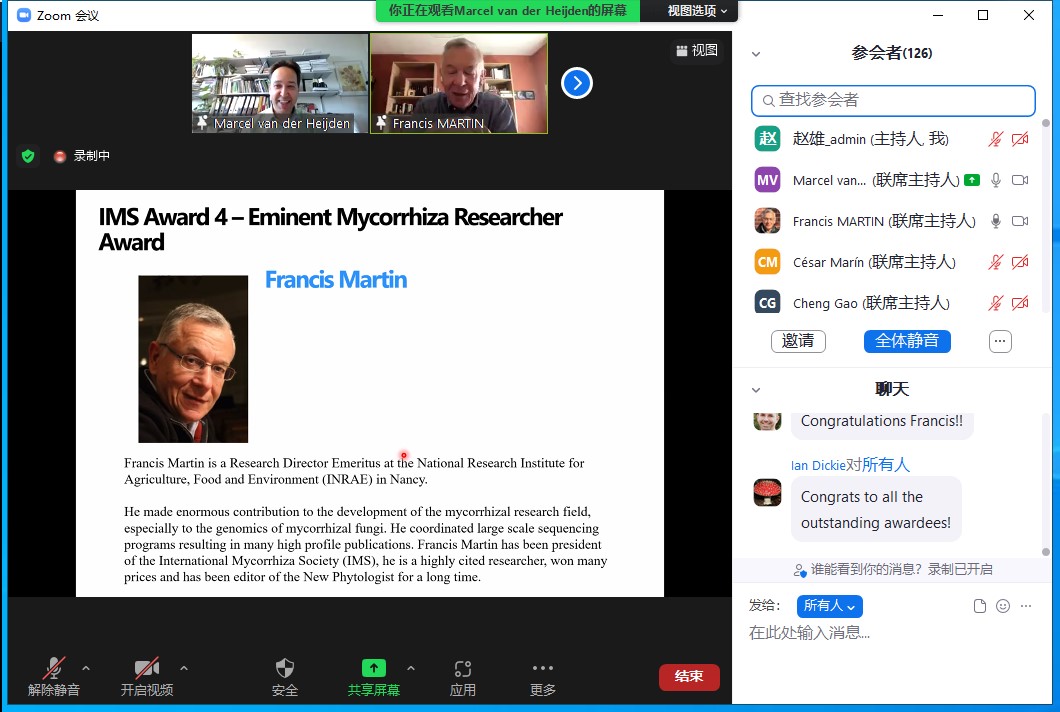Image resolution: width=1060 pixels, height=712 pixels.
Task: Click the More options icon in toolbar
Action: click(x=542, y=669)
